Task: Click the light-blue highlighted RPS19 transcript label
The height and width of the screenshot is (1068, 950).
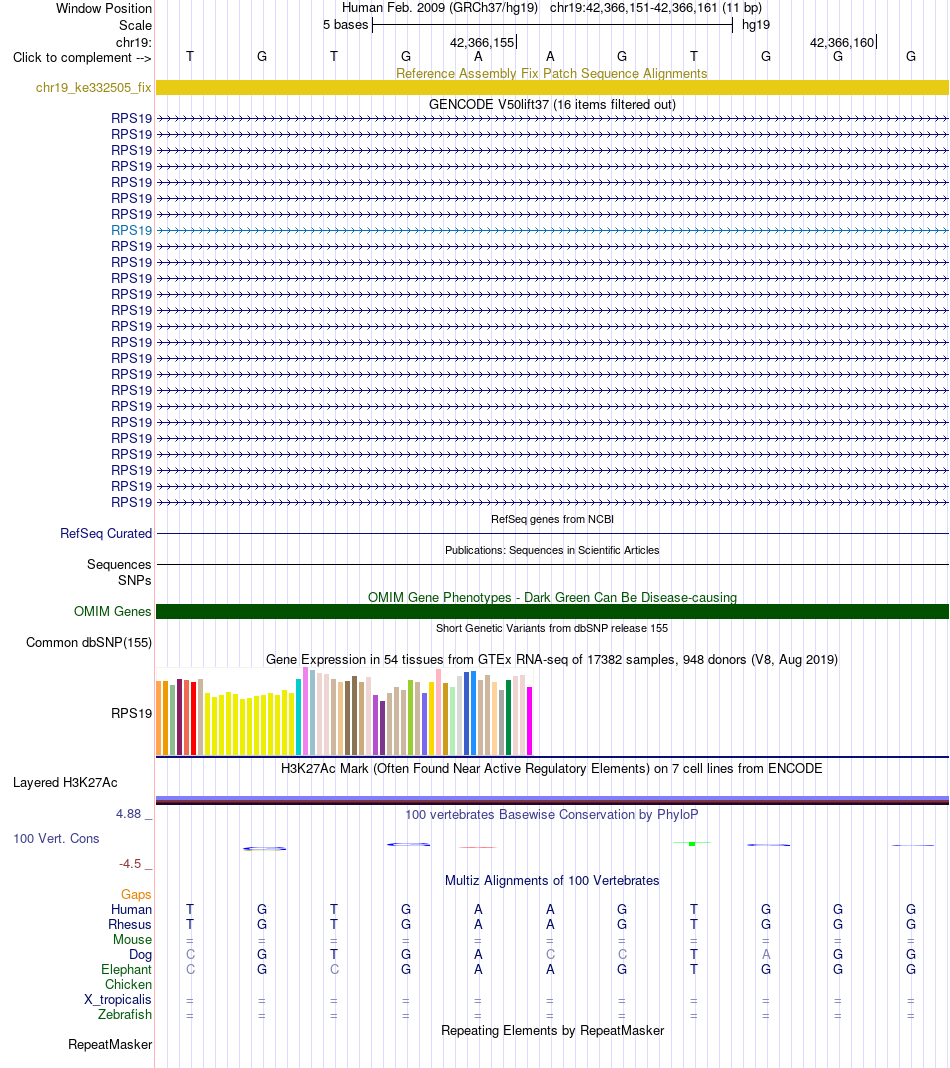Action: click(x=131, y=230)
